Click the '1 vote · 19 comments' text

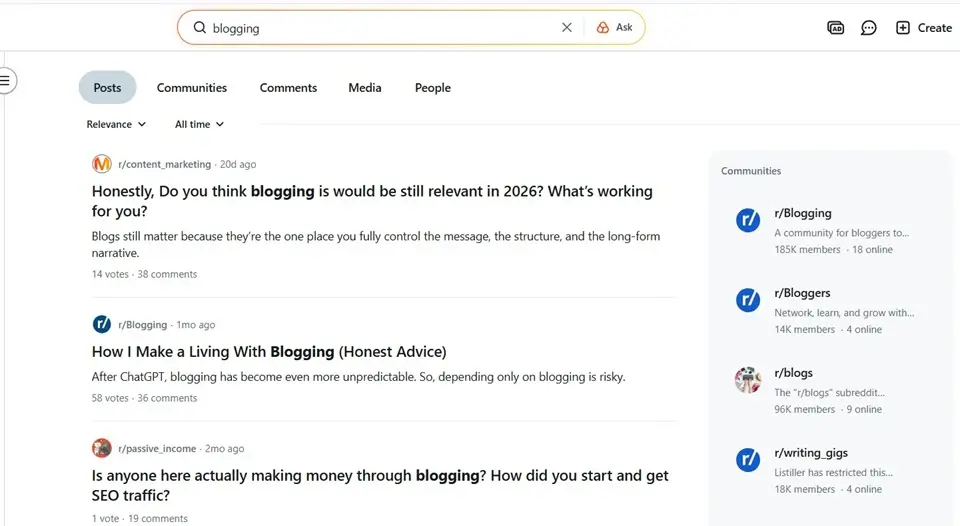coord(140,518)
